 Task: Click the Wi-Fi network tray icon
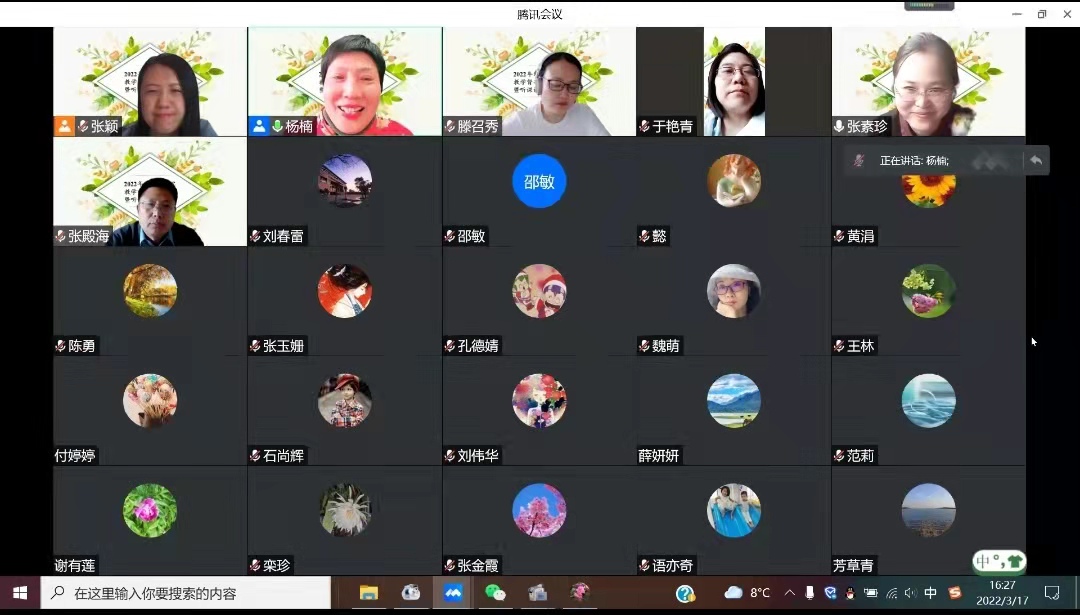tap(892, 593)
